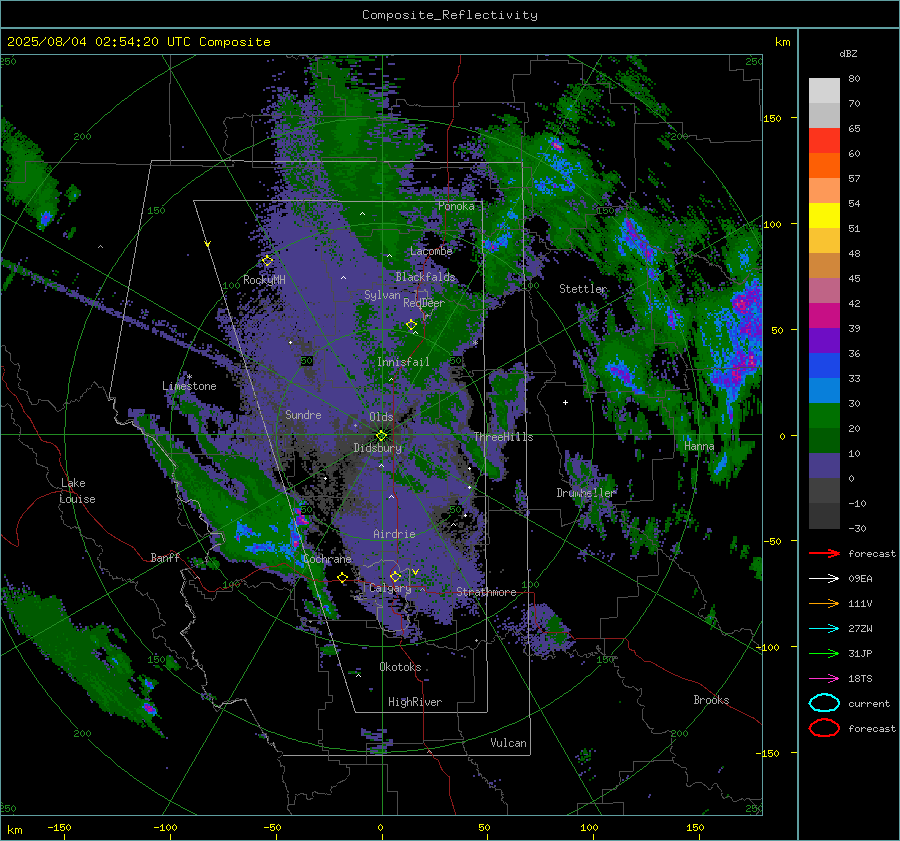Select the bright orange swatch below 60 label

[824, 165]
